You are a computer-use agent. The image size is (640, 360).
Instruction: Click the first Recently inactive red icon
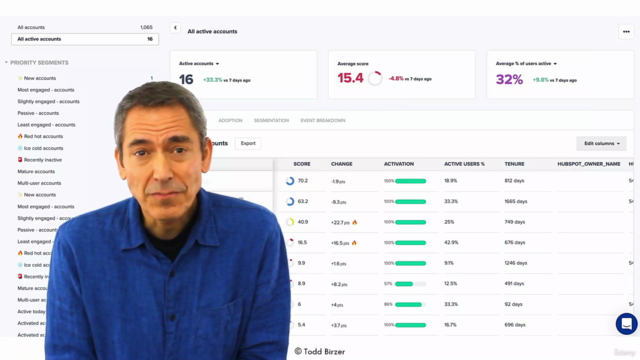click(20, 160)
